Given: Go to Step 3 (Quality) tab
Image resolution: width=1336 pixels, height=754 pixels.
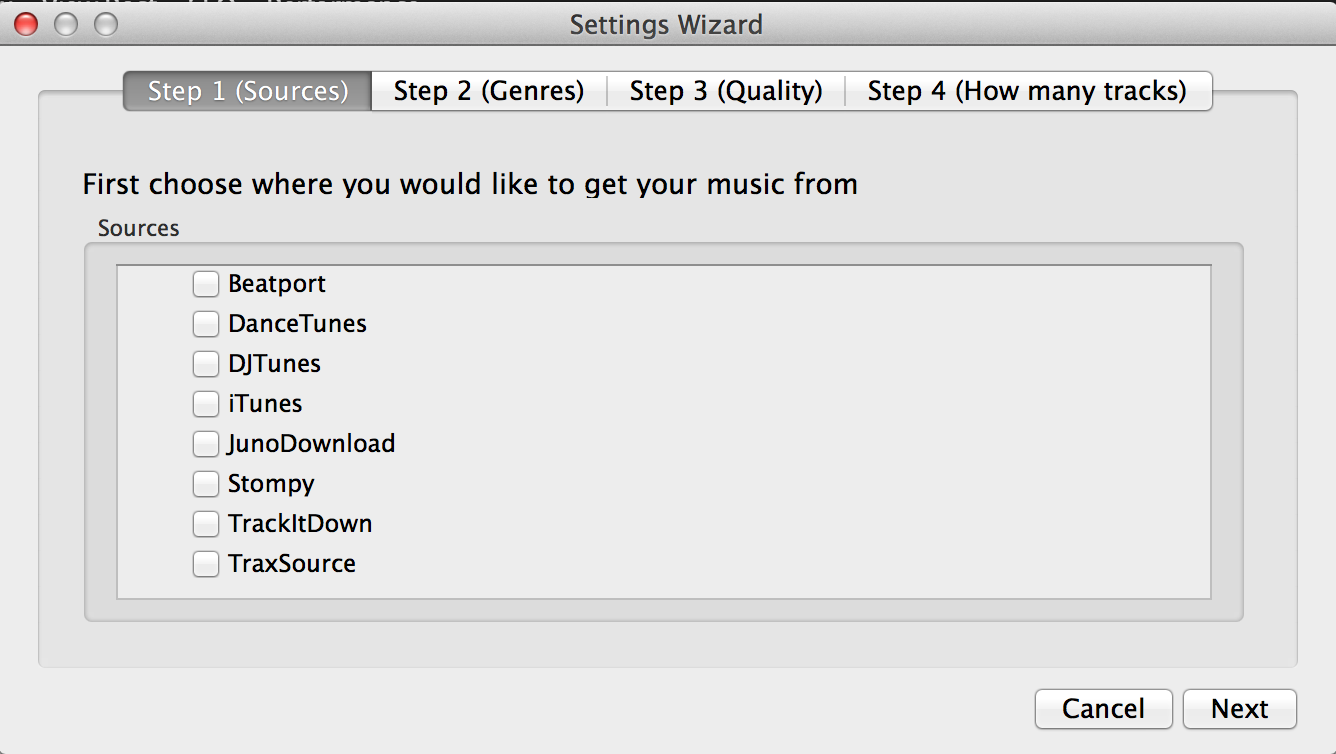Looking at the screenshot, I should (x=726, y=91).
